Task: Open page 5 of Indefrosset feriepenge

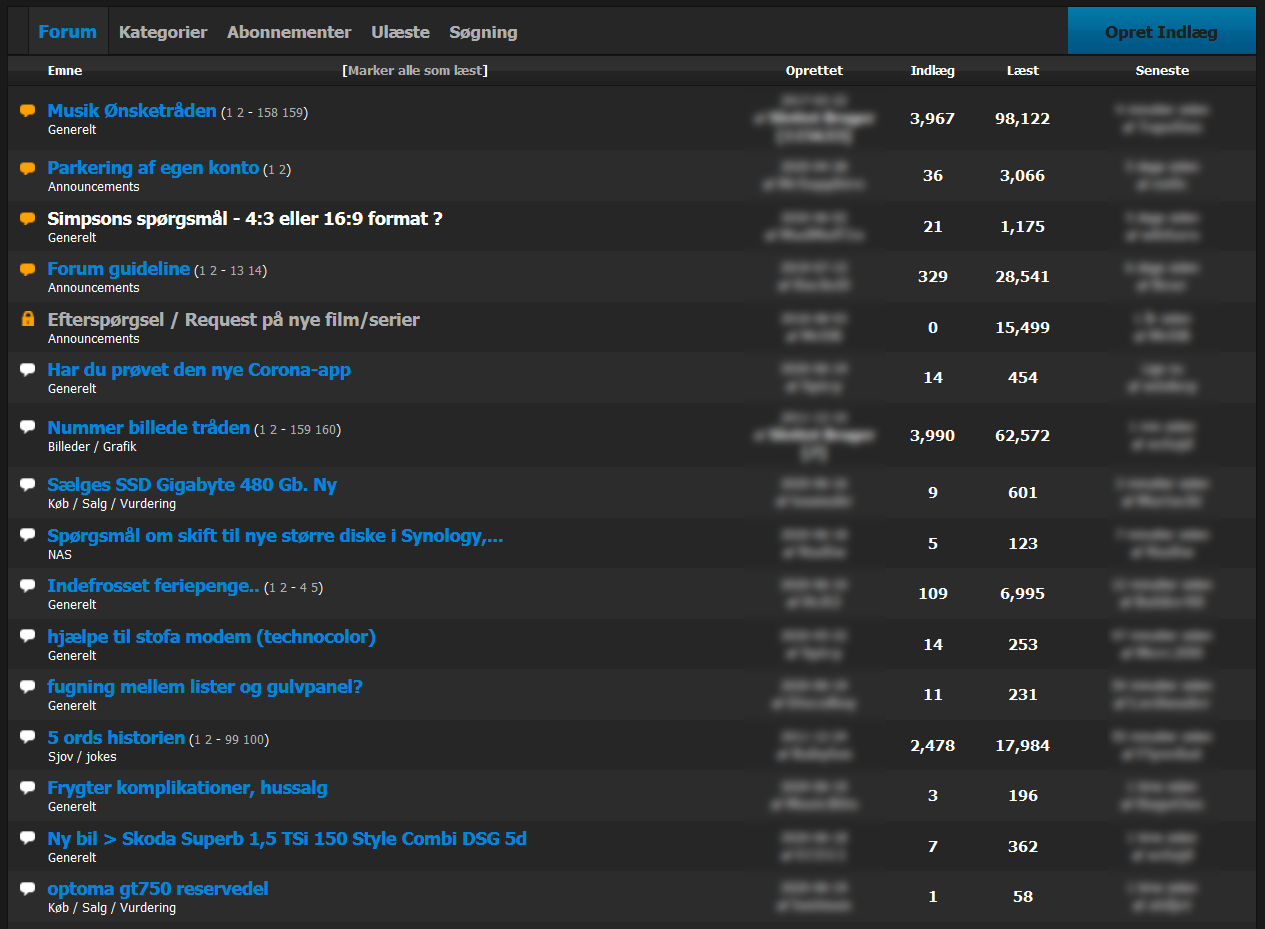Action: (317, 588)
